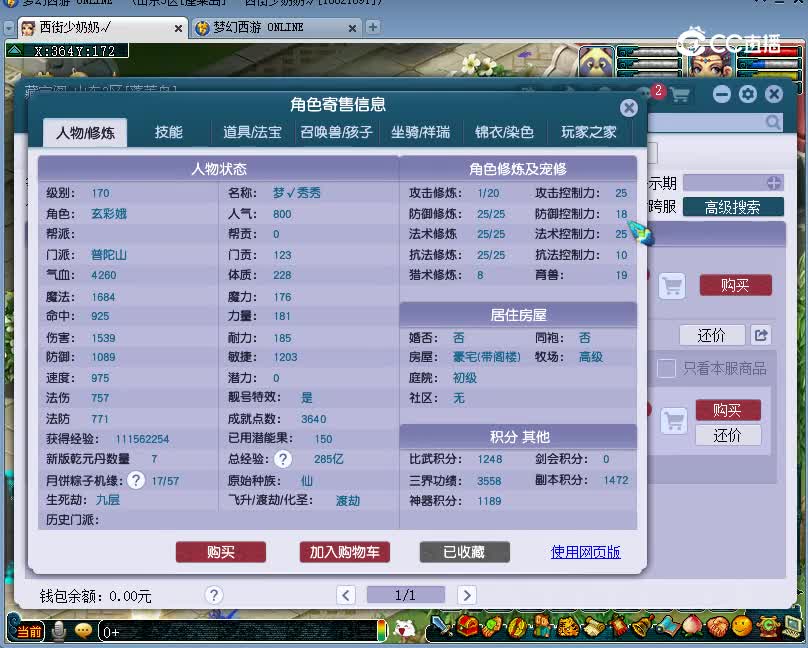Click the peach icon in bottom toolbar
The height and width of the screenshot is (648, 808).
click(x=692, y=627)
